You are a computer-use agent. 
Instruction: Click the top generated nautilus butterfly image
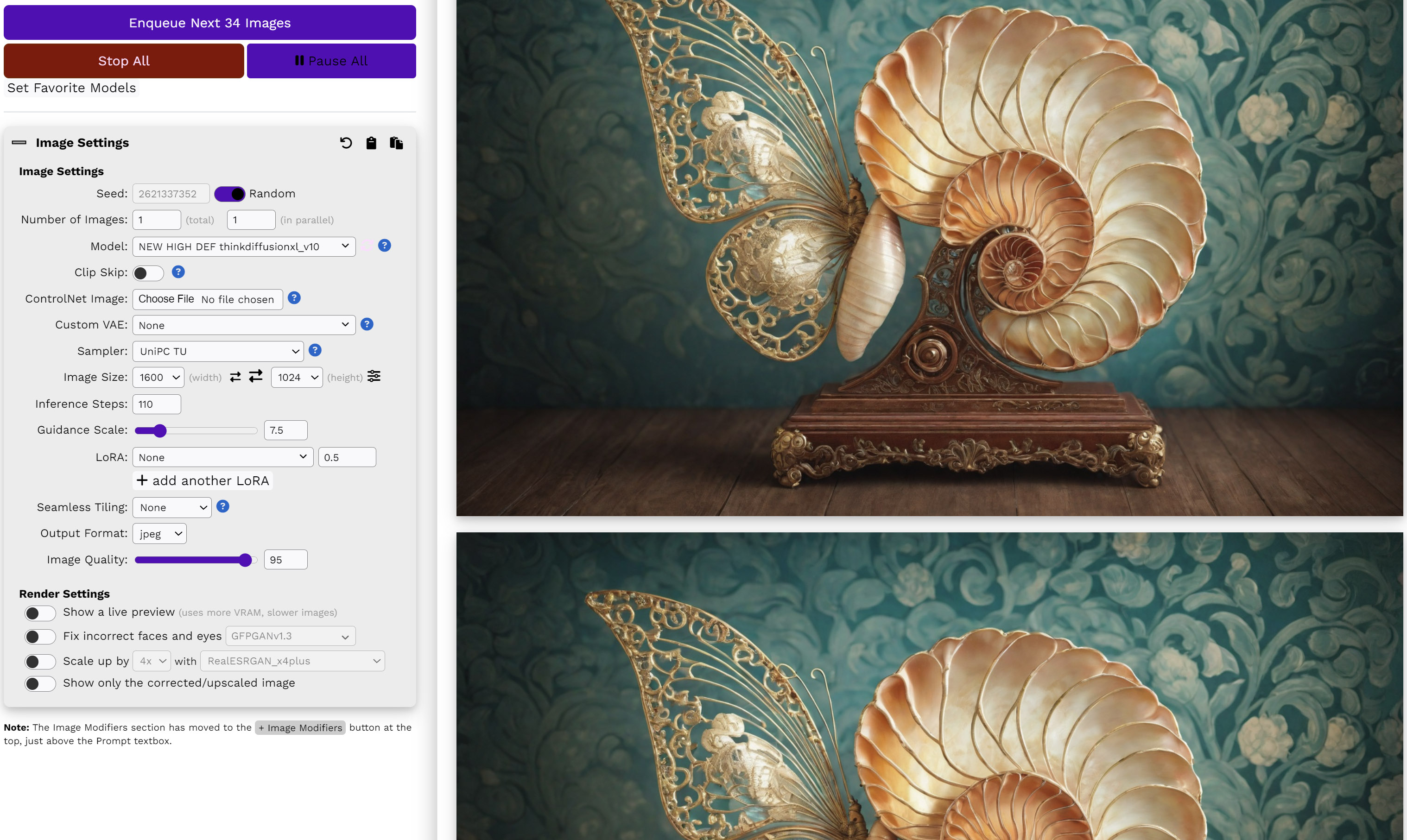point(930,258)
